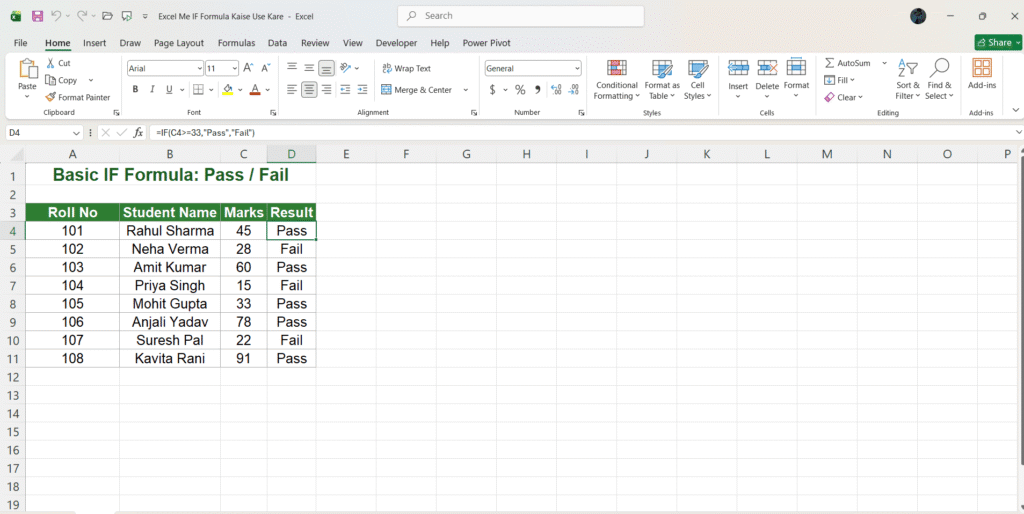The height and width of the screenshot is (514, 1024).
Task: Decrease font size with the smaller A icon
Action: 265,68
